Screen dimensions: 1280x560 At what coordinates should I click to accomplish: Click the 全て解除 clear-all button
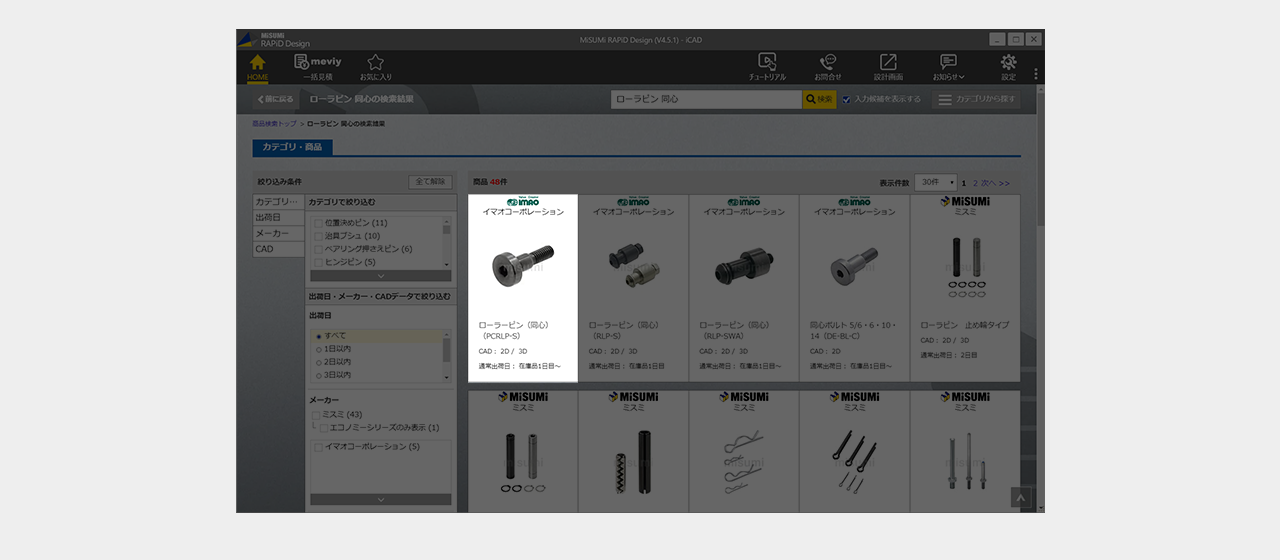pyautogui.click(x=430, y=182)
